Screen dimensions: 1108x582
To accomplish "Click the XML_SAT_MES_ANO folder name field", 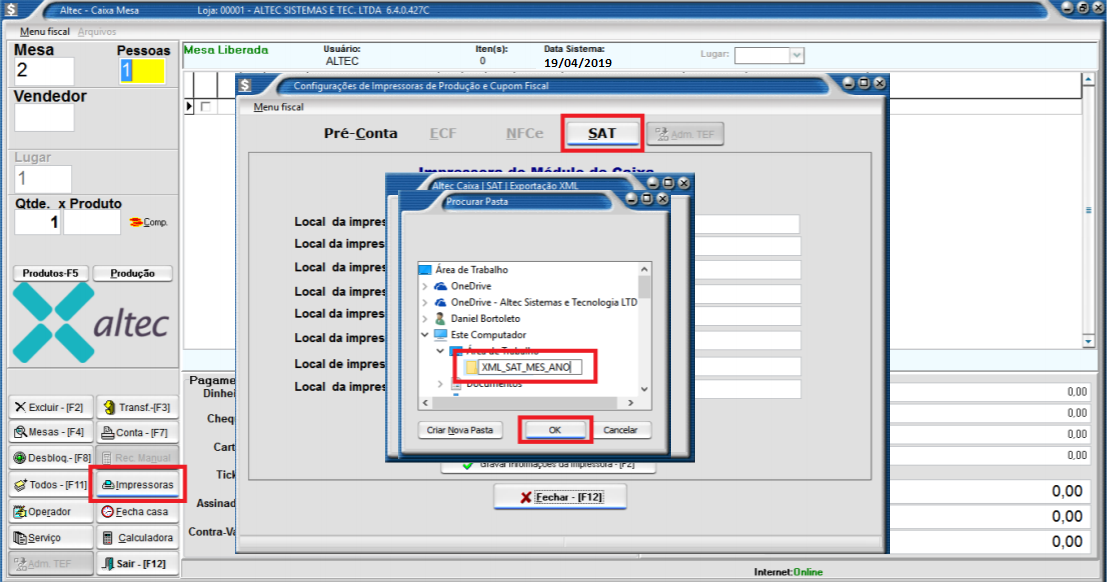I will 530,367.
